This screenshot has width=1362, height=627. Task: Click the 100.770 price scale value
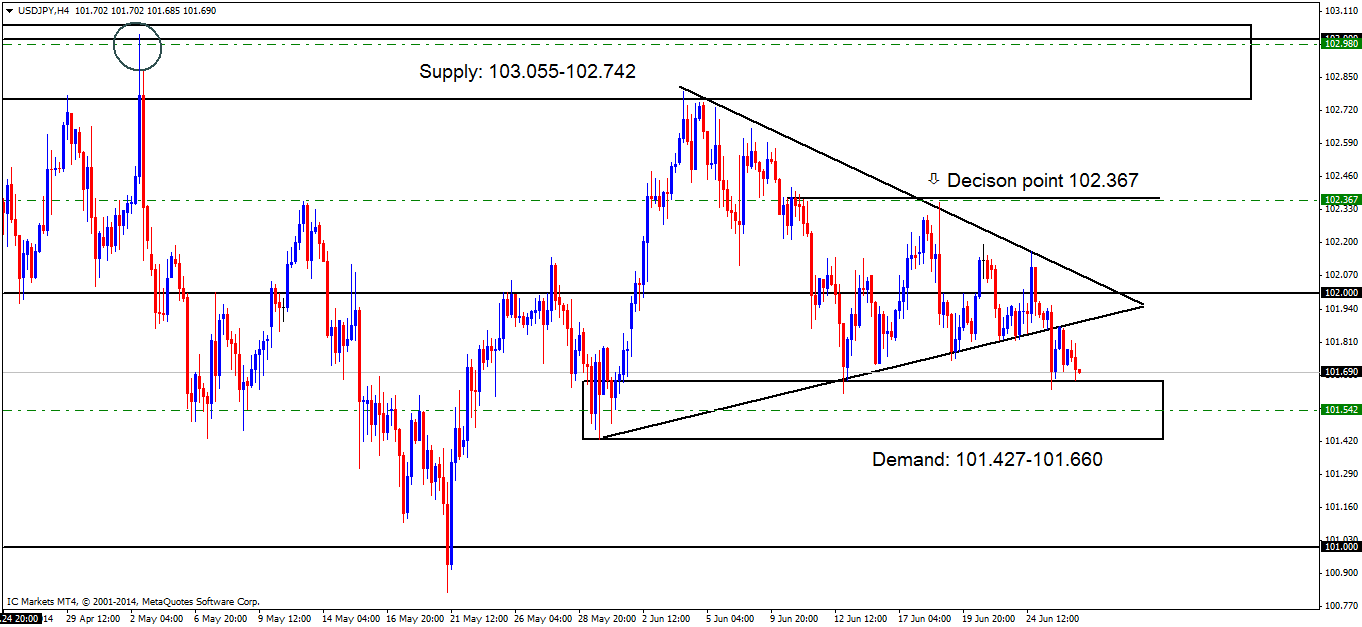coord(1340,605)
